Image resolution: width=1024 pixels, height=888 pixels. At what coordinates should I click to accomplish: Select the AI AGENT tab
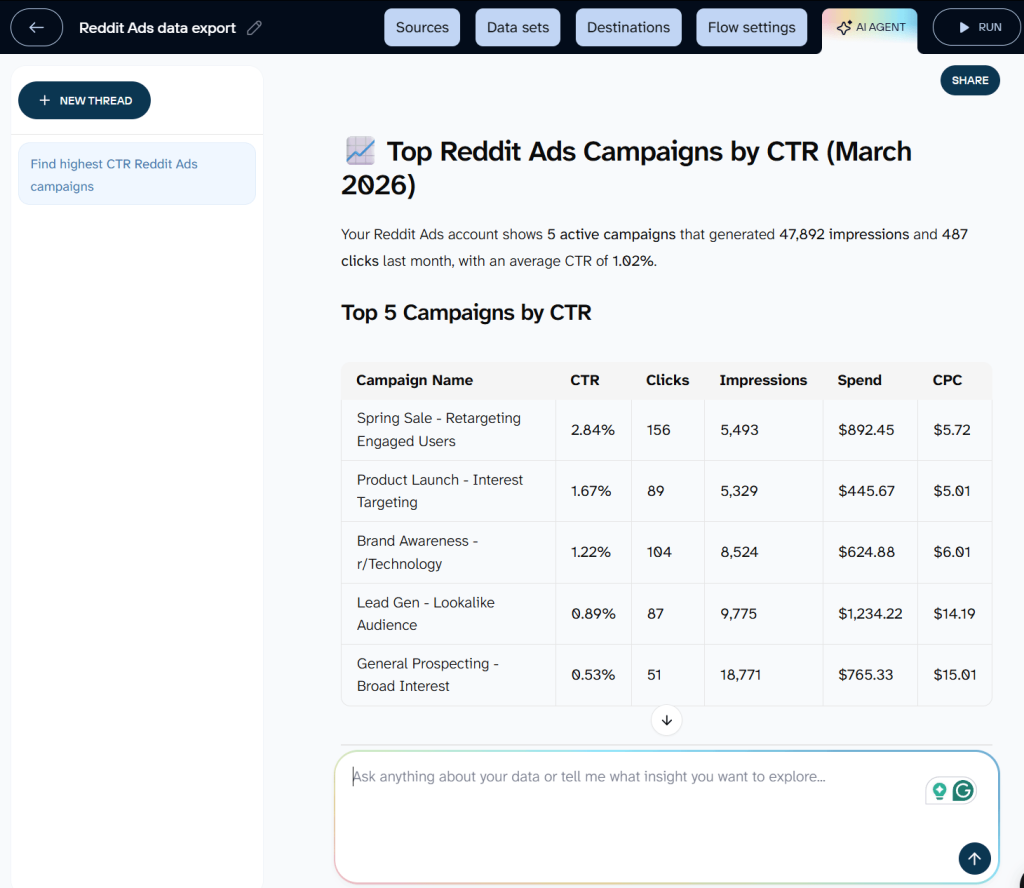point(869,27)
